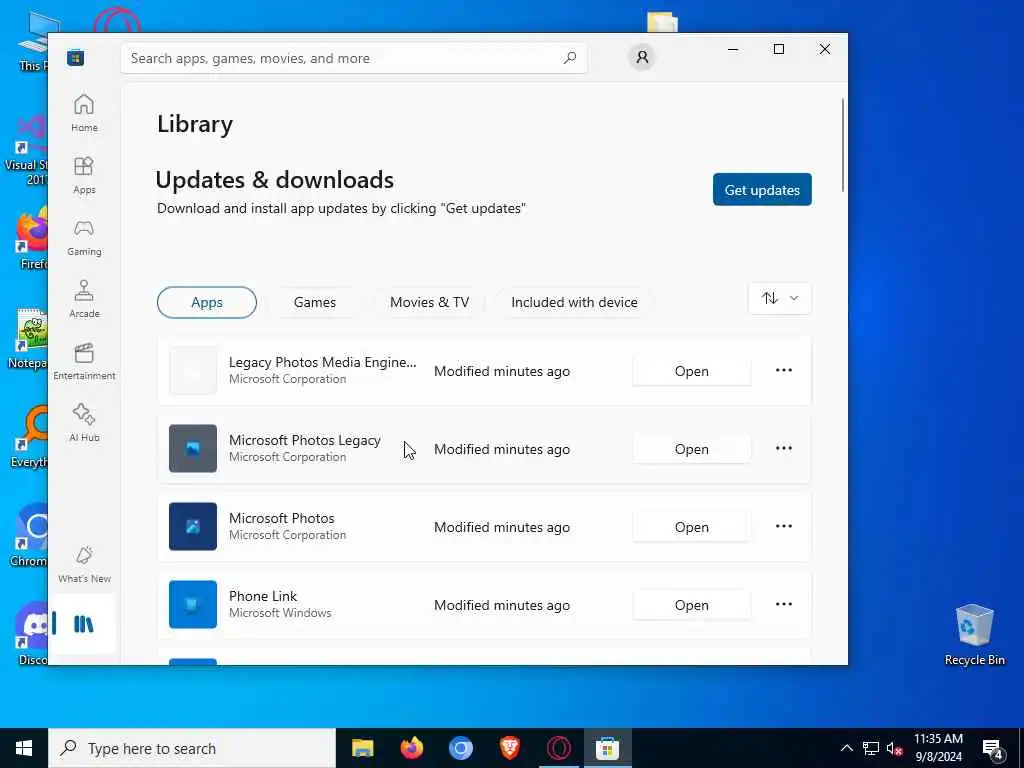Click Microsoft Store taskbar icon
This screenshot has height=768, width=1024.
607,748
